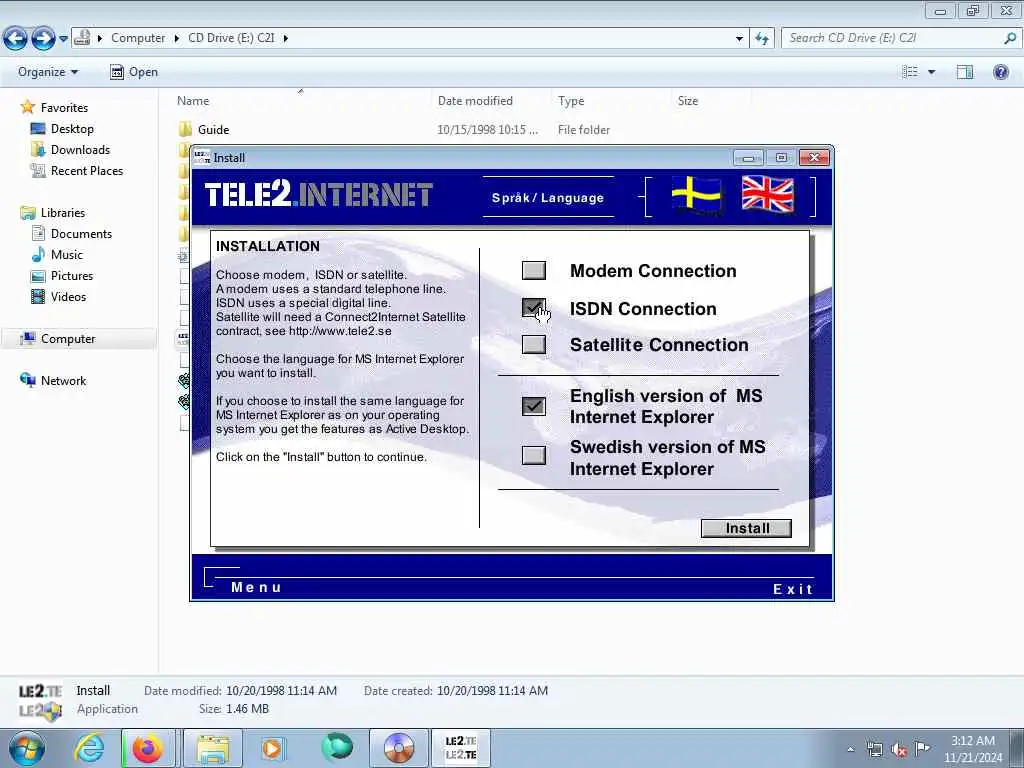The height and width of the screenshot is (768, 1024).
Task: Switch to Tele2 installer taskbar button
Action: 461,748
